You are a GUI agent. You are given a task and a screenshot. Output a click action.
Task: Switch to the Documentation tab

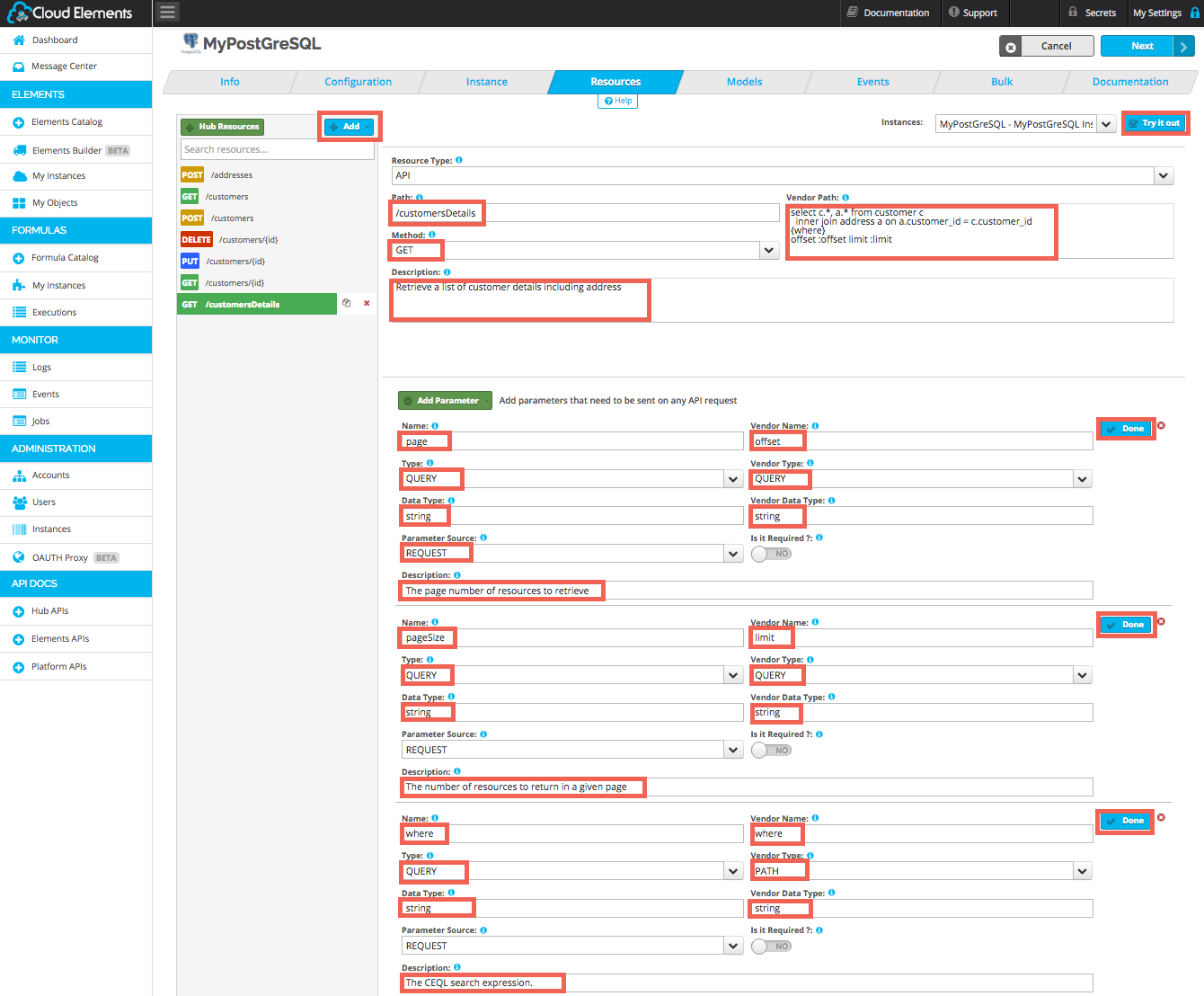pos(1130,82)
